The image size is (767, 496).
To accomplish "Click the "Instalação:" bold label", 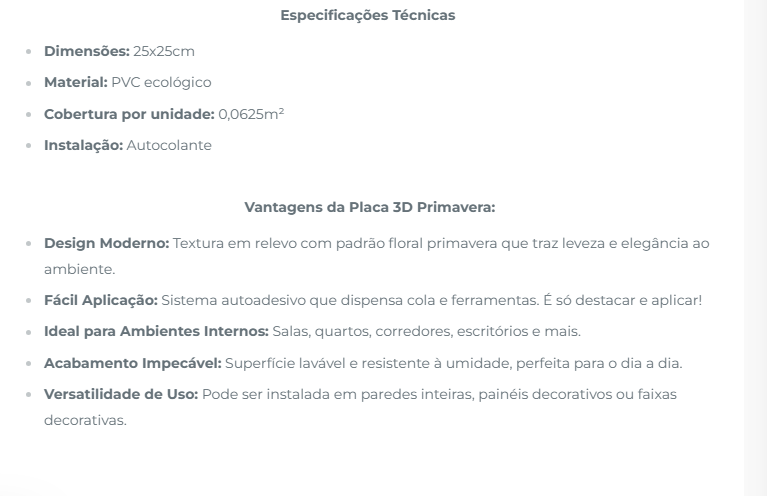I will (83, 146).
